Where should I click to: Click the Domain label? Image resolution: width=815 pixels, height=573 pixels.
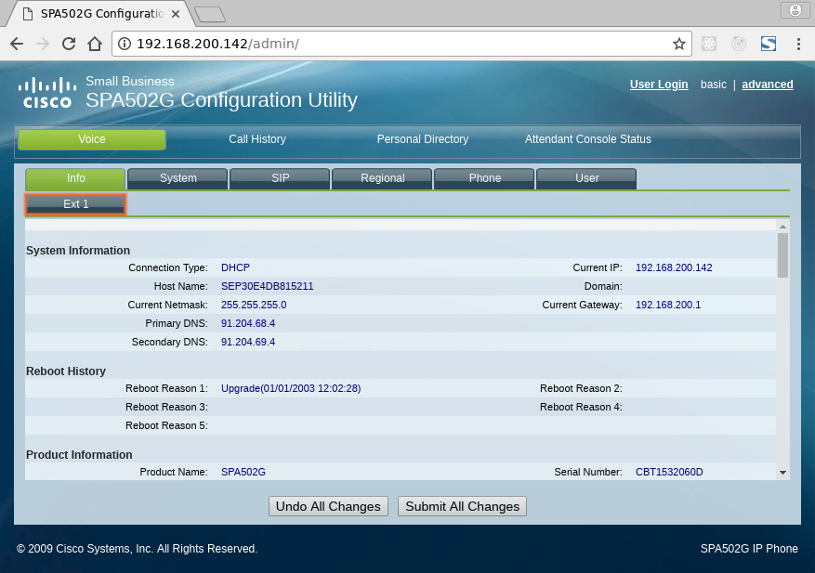(603, 286)
